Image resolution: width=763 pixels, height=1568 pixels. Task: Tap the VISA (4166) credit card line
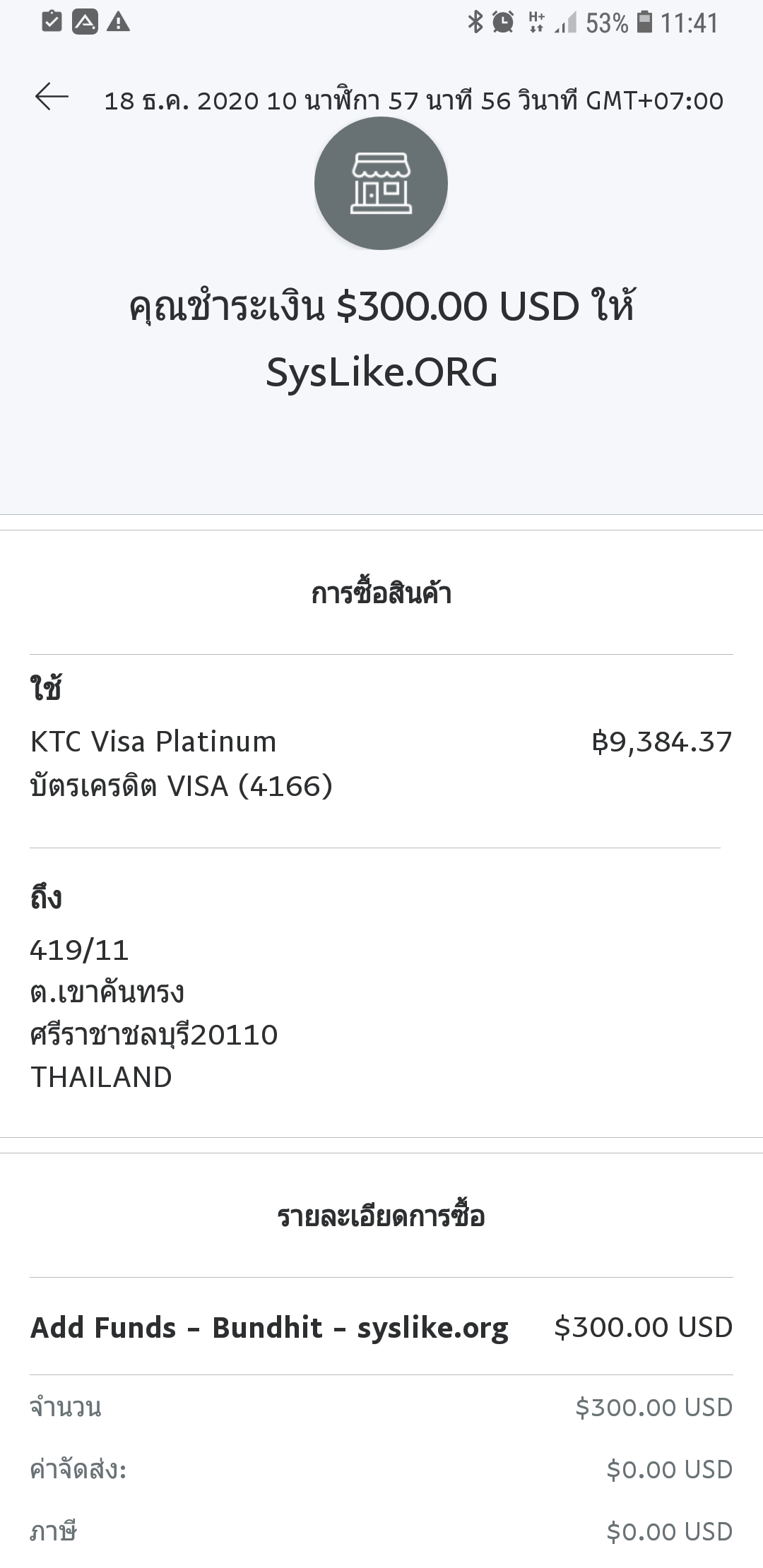tap(182, 785)
